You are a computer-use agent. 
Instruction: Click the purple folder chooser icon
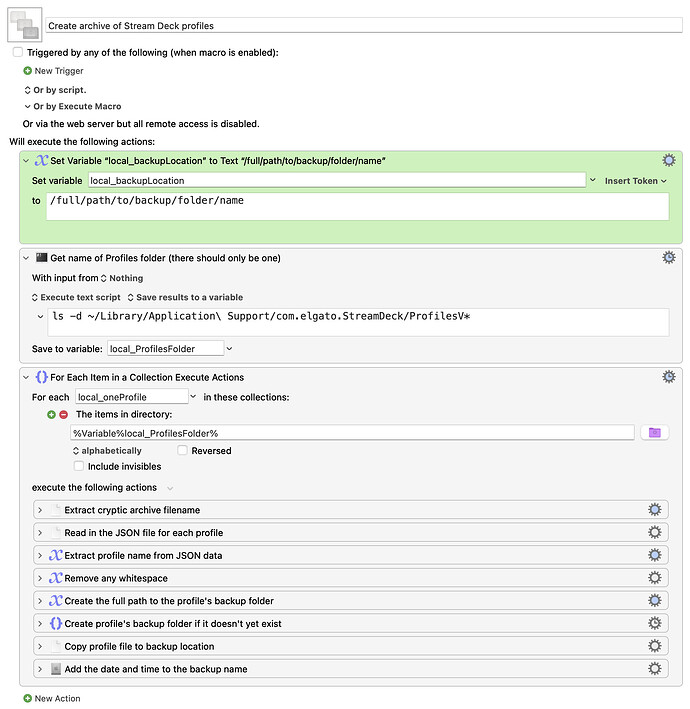pos(655,433)
